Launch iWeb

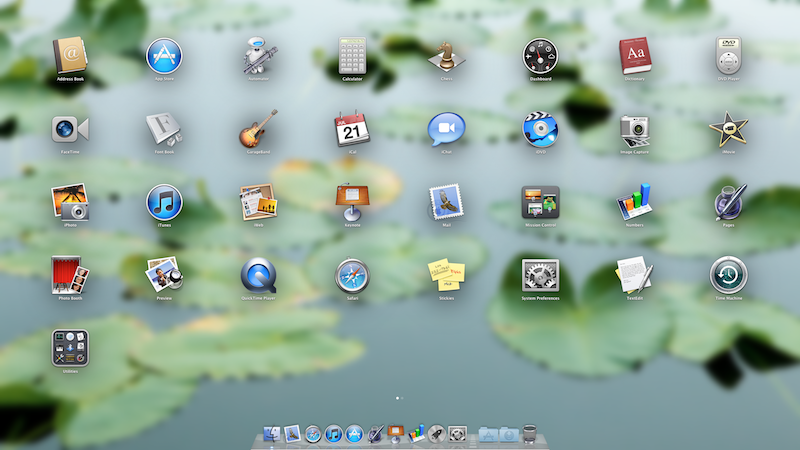pos(259,202)
